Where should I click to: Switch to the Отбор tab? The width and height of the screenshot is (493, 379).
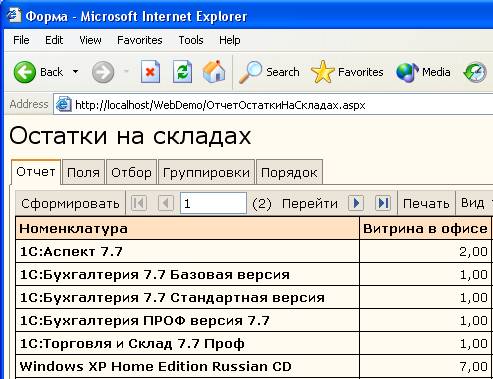click(x=131, y=172)
